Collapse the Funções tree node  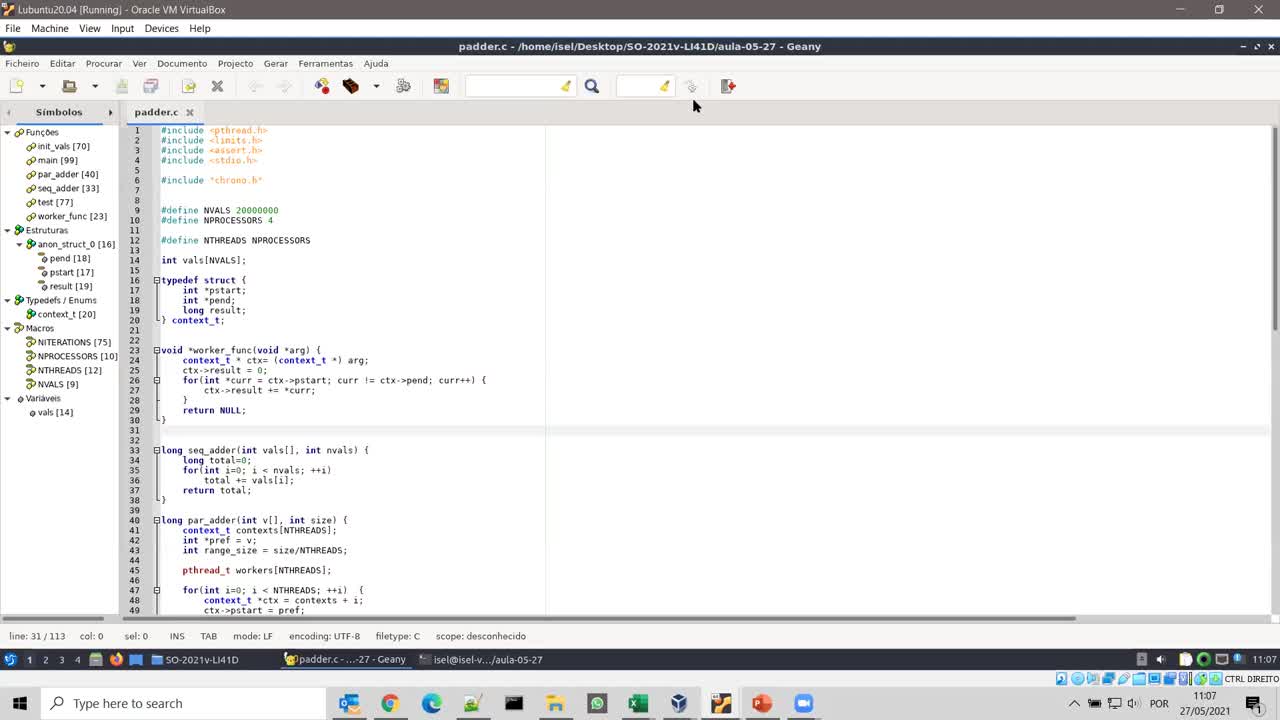pos(7,132)
